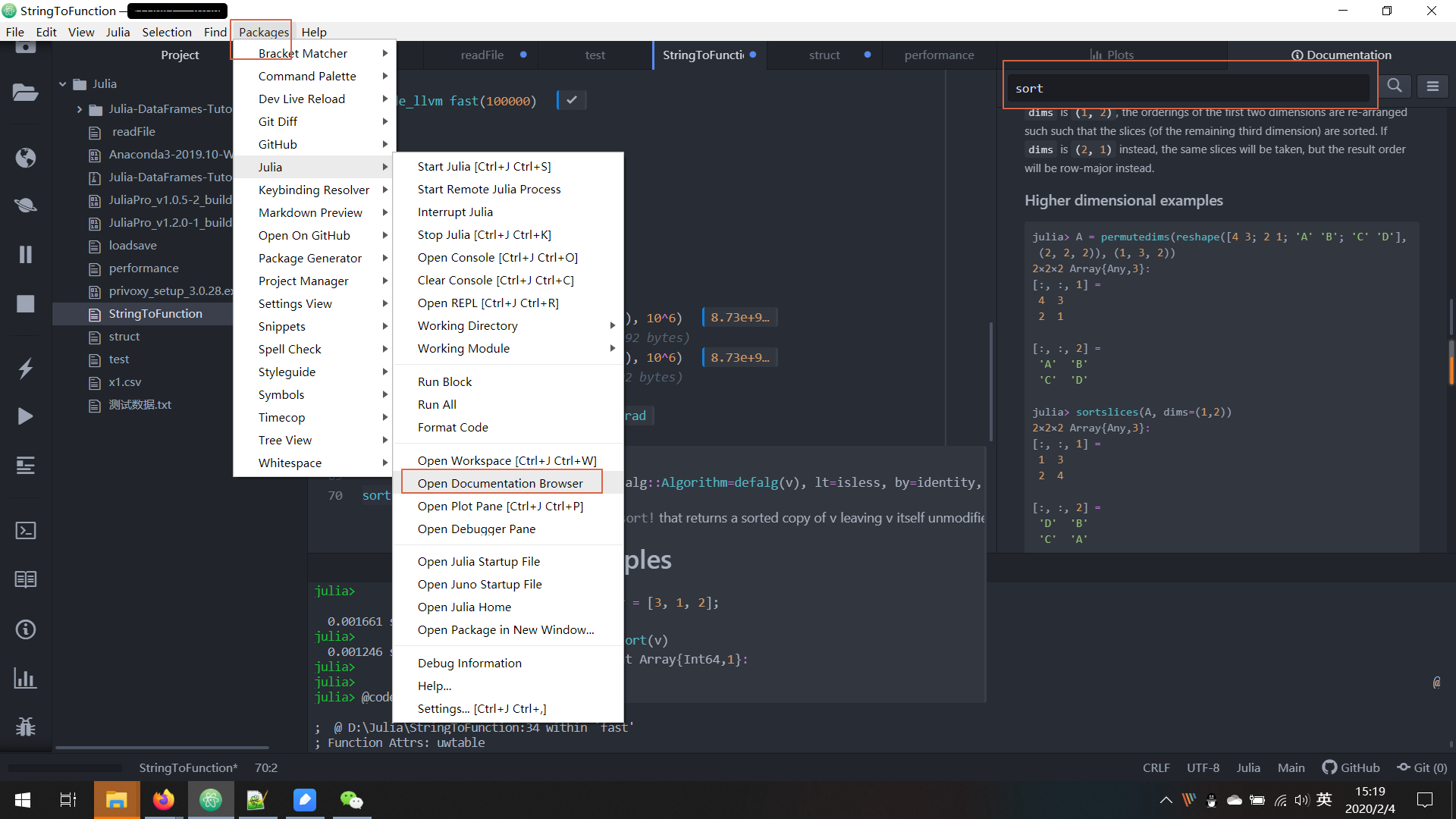The height and width of the screenshot is (819, 1456).
Task: Click the bug debugger icon in sidebar
Action: click(25, 726)
